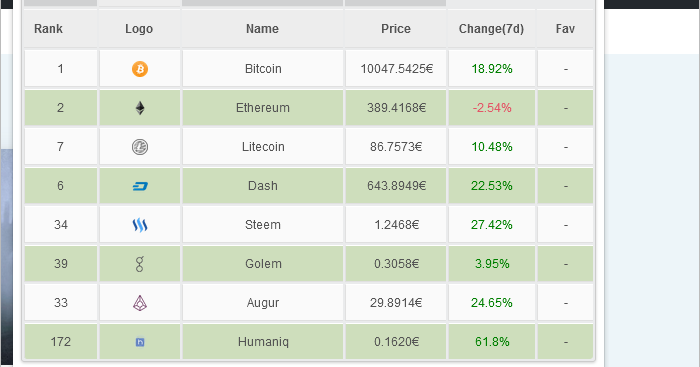The width and height of the screenshot is (700, 367).
Task: Sort by Change(7d) column header
Action: pyautogui.click(x=491, y=29)
